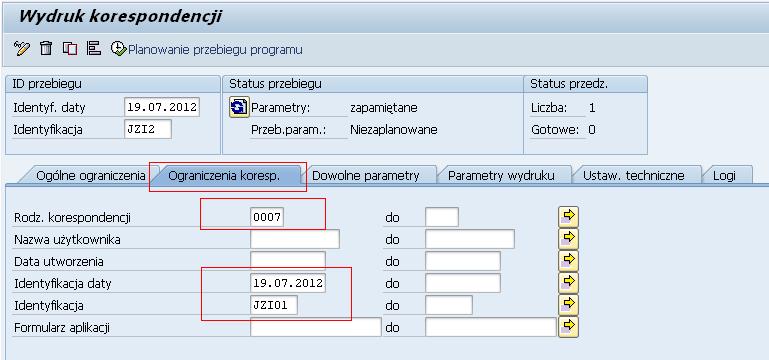
Task: Click the 'zapamiętane' status text
Action: coord(384,108)
